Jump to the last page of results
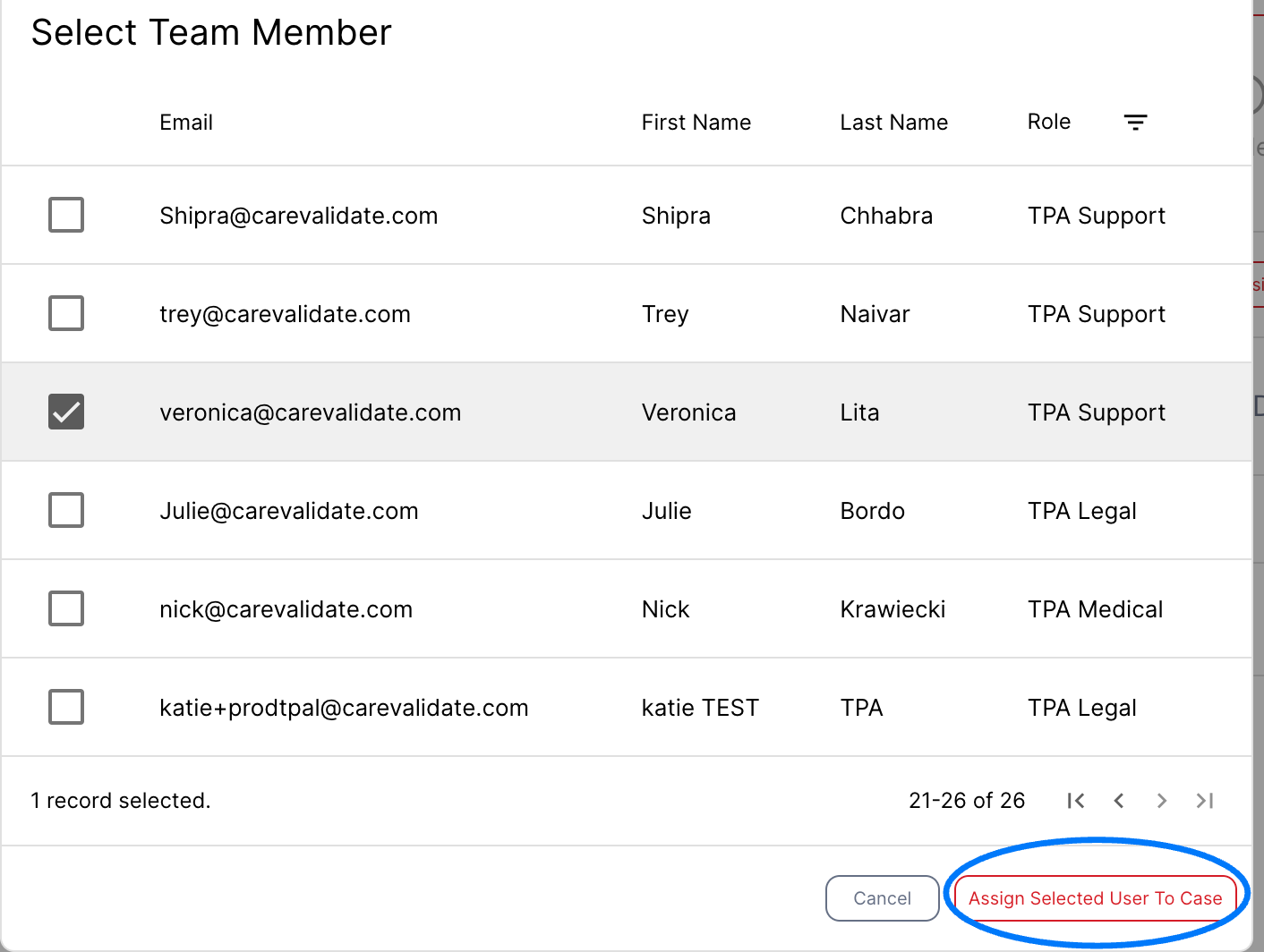Screen dimensions: 1264x952 1205,801
